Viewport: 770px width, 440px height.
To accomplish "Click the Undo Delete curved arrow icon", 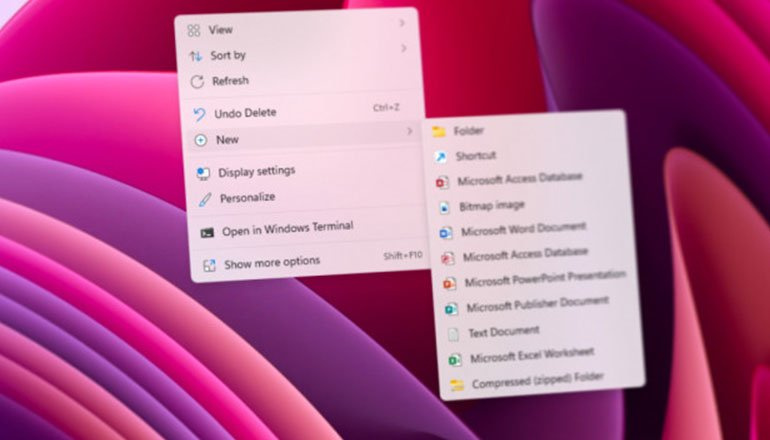I will [x=199, y=114].
